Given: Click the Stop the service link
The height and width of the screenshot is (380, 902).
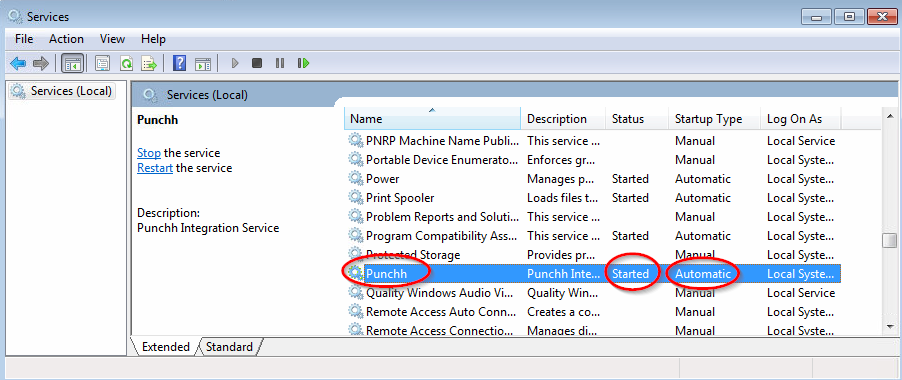Looking at the screenshot, I should (x=148, y=153).
